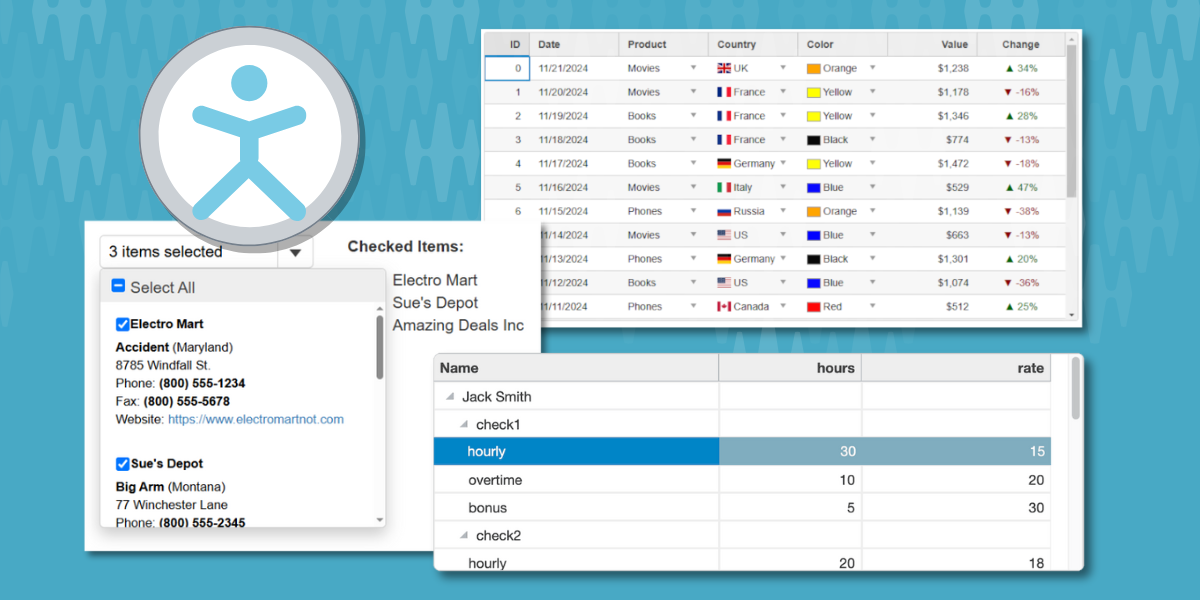Click the hours column header
This screenshot has height=600, width=1200.
pyautogui.click(x=790, y=368)
